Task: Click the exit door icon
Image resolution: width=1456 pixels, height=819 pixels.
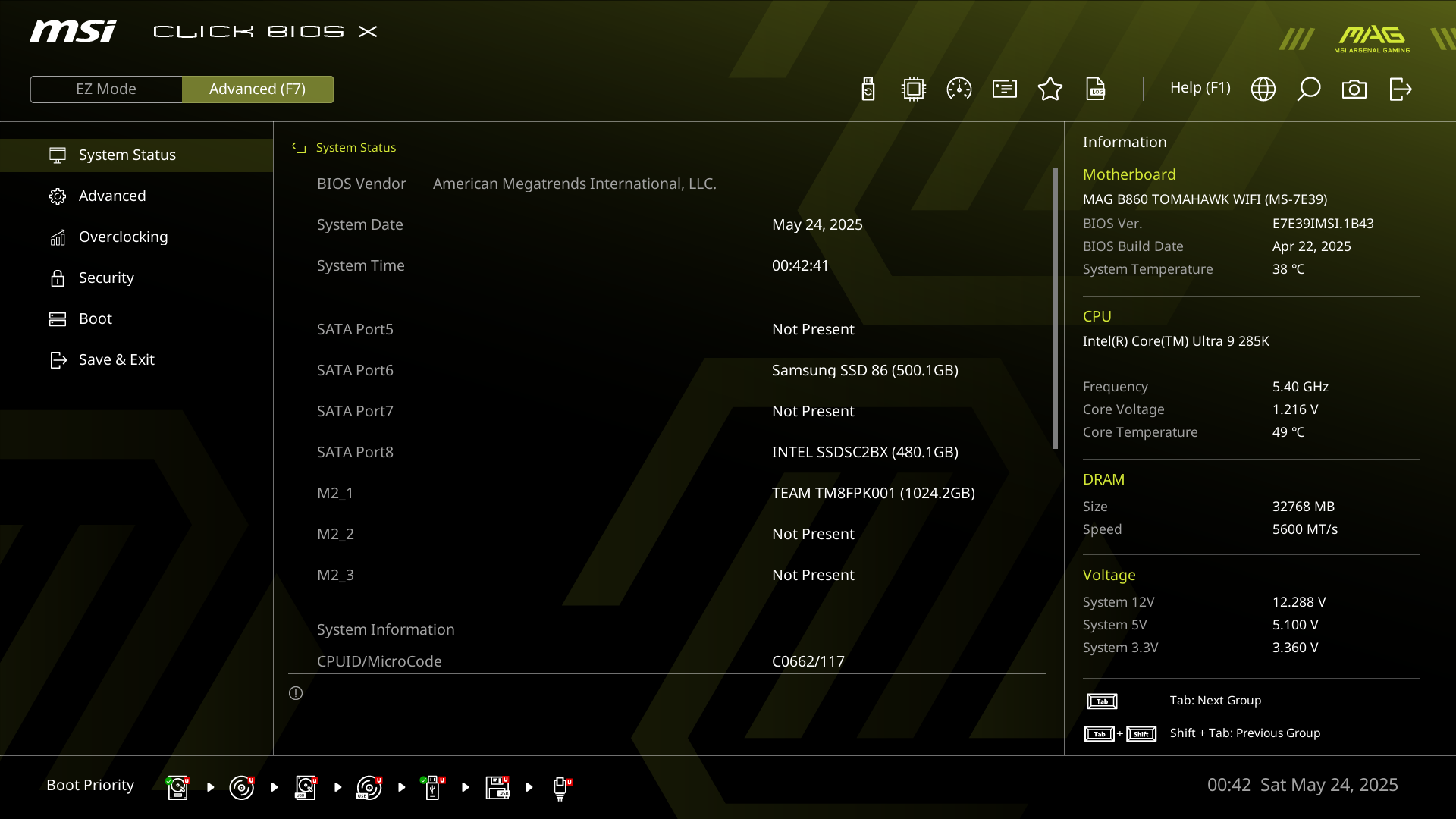Action: click(1400, 89)
